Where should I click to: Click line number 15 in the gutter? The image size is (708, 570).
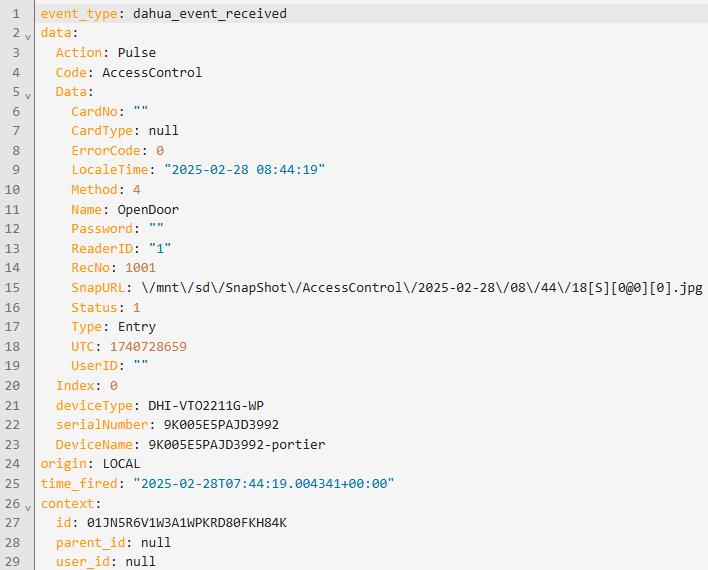click(x=13, y=288)
